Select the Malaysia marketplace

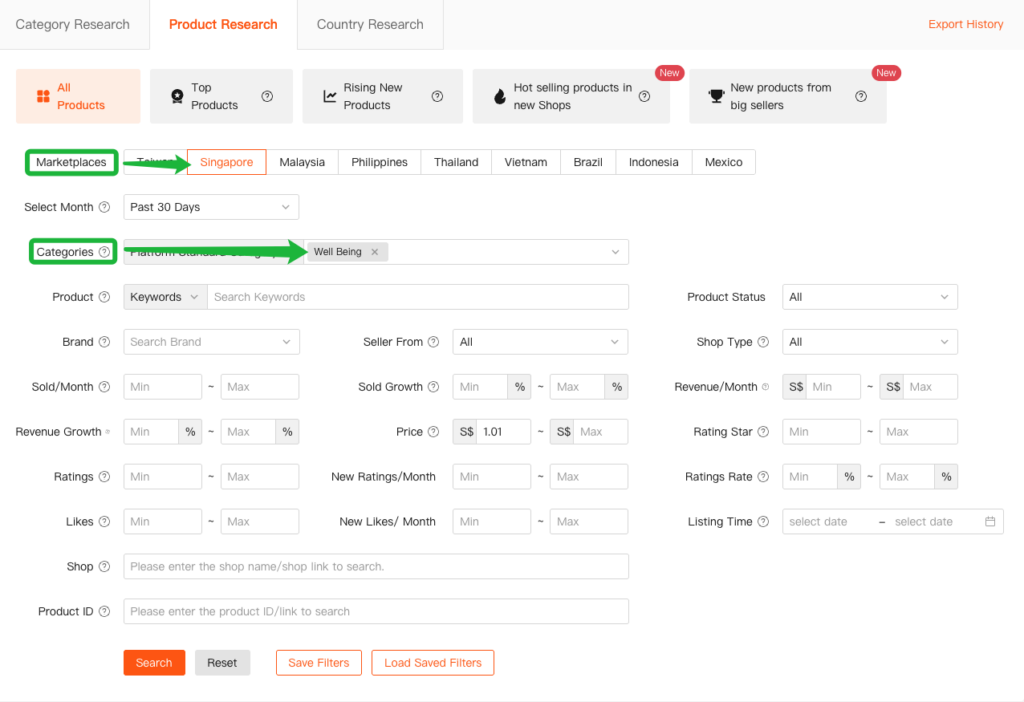click(302, 162)
